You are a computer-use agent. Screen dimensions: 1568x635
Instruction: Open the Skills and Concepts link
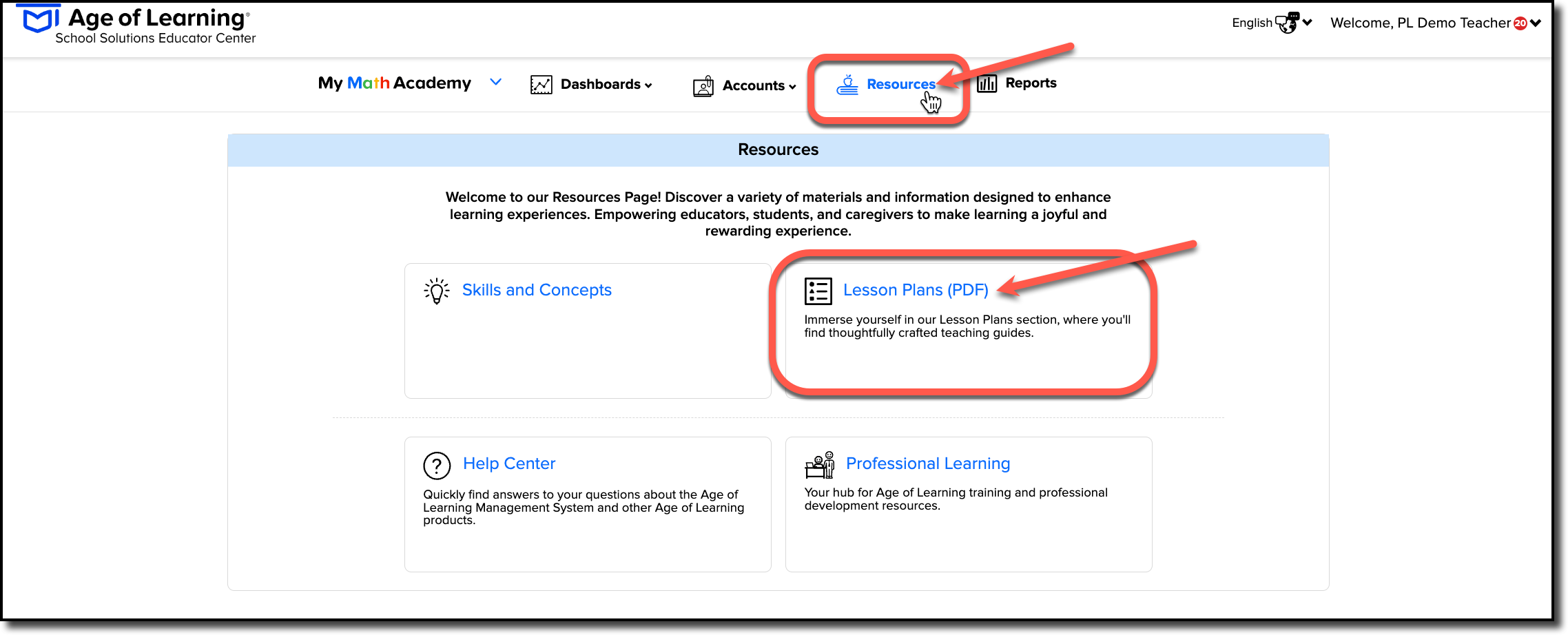537,290
